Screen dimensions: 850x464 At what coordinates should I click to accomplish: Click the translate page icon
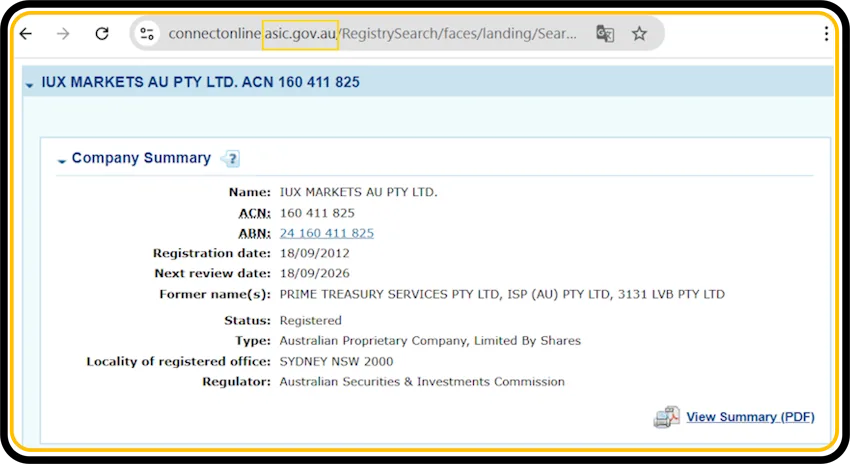(605, 34)
